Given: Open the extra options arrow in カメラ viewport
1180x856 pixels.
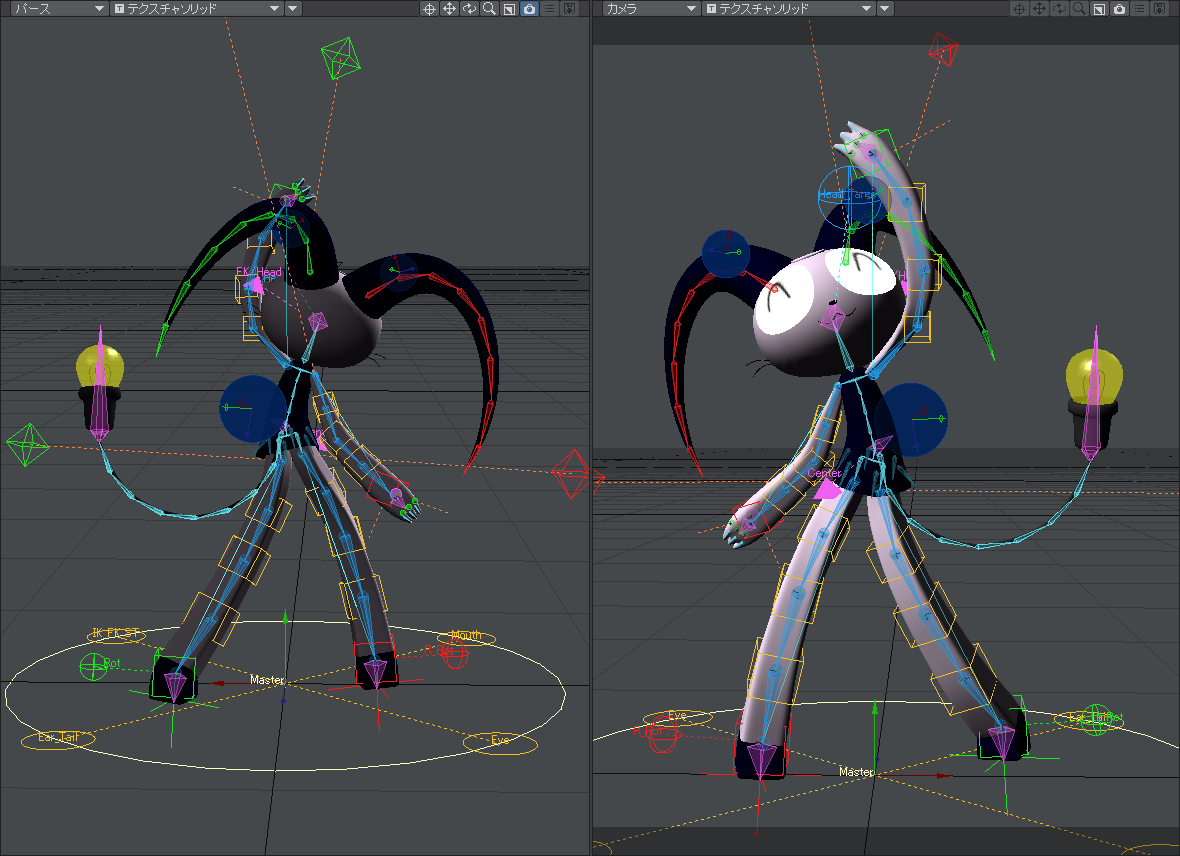Looking at the screenshot, I should coord(885,9).
